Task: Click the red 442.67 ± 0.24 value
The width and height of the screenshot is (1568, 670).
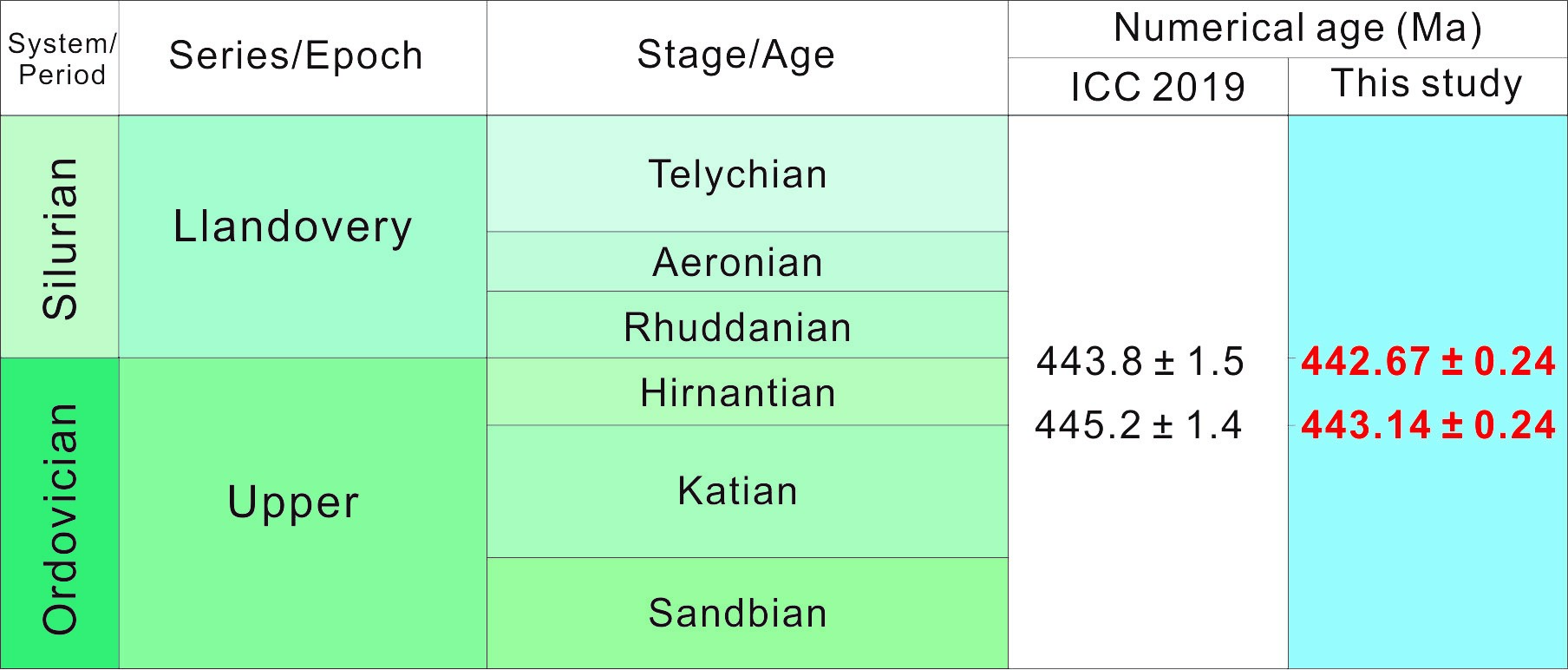Action: coord(1428,362)
